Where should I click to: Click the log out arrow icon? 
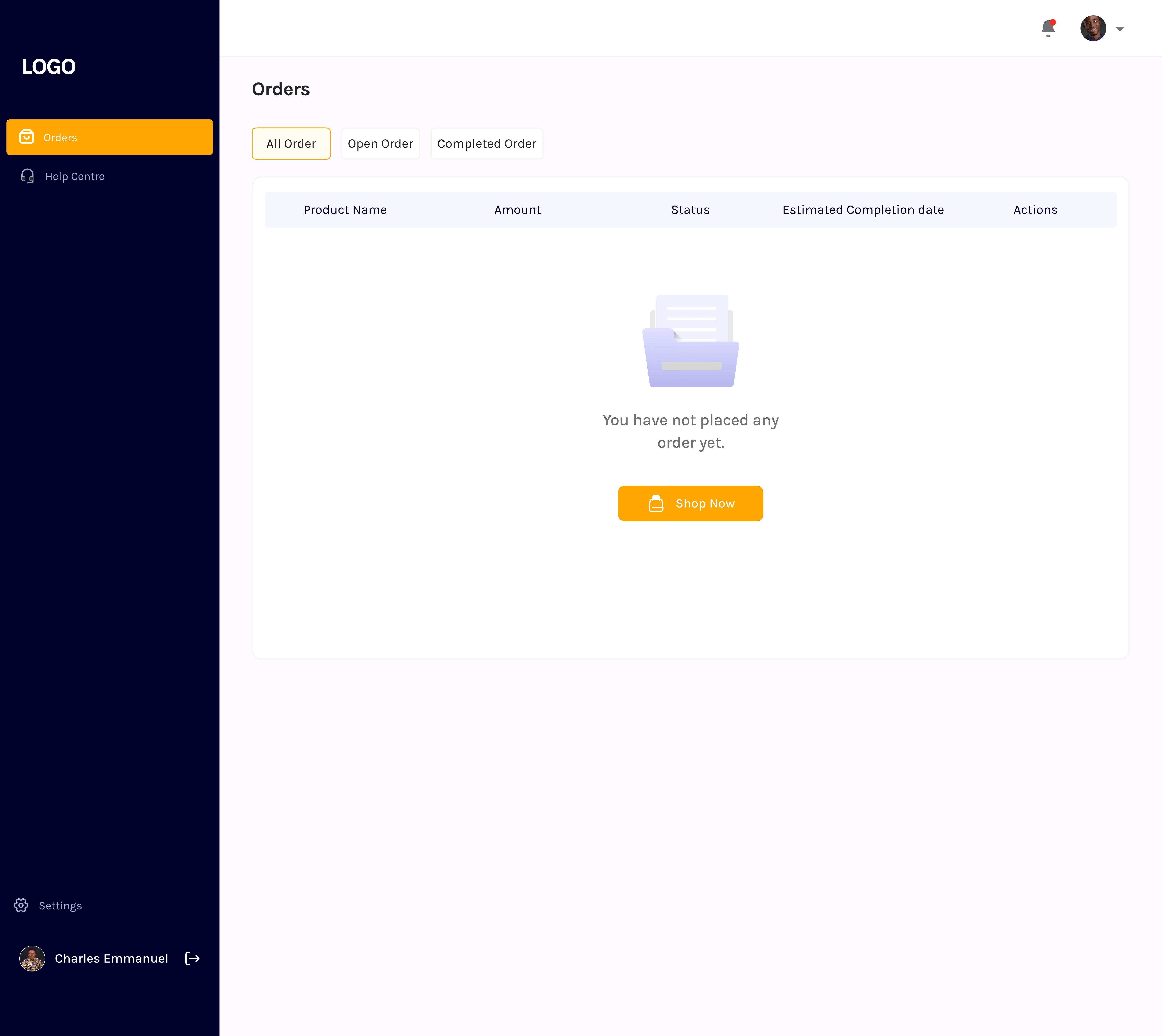pos(192,959)
